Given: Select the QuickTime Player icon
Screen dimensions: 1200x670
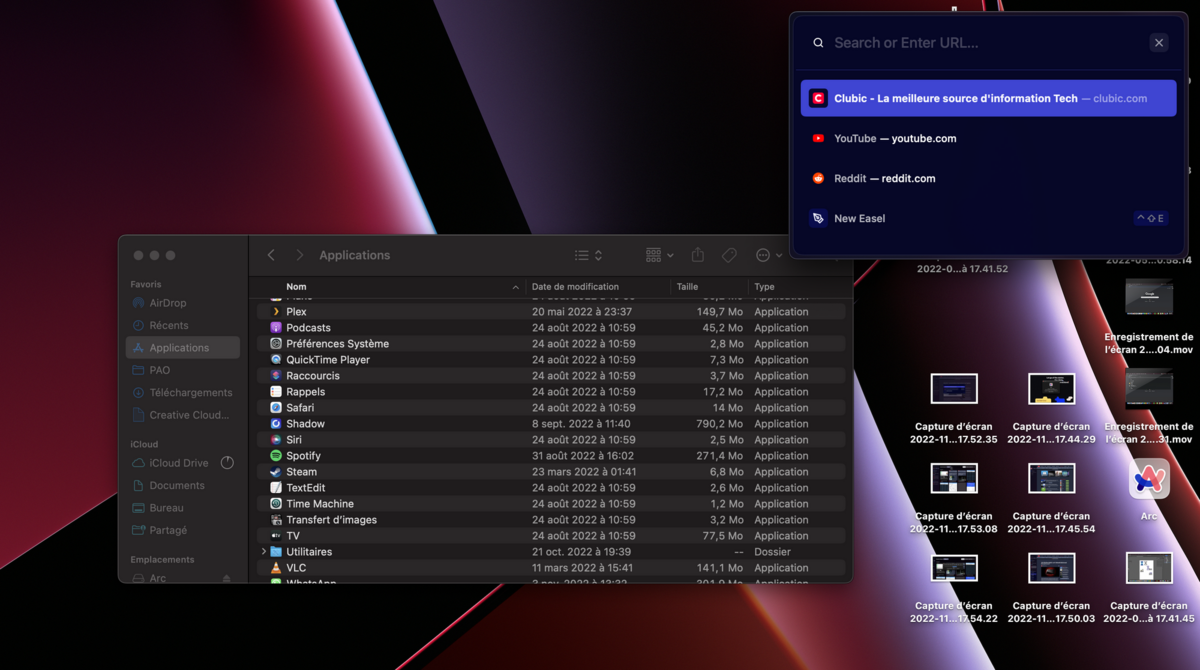Looking at the screenshot, I should 276,360.
